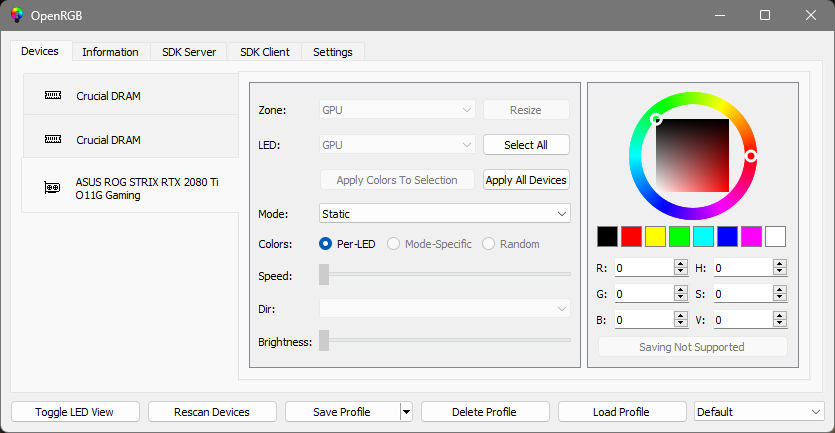The height and width of the screenshot is (433, 835).
Task: Increase the H value with up arrow
Action: [780, 263]
